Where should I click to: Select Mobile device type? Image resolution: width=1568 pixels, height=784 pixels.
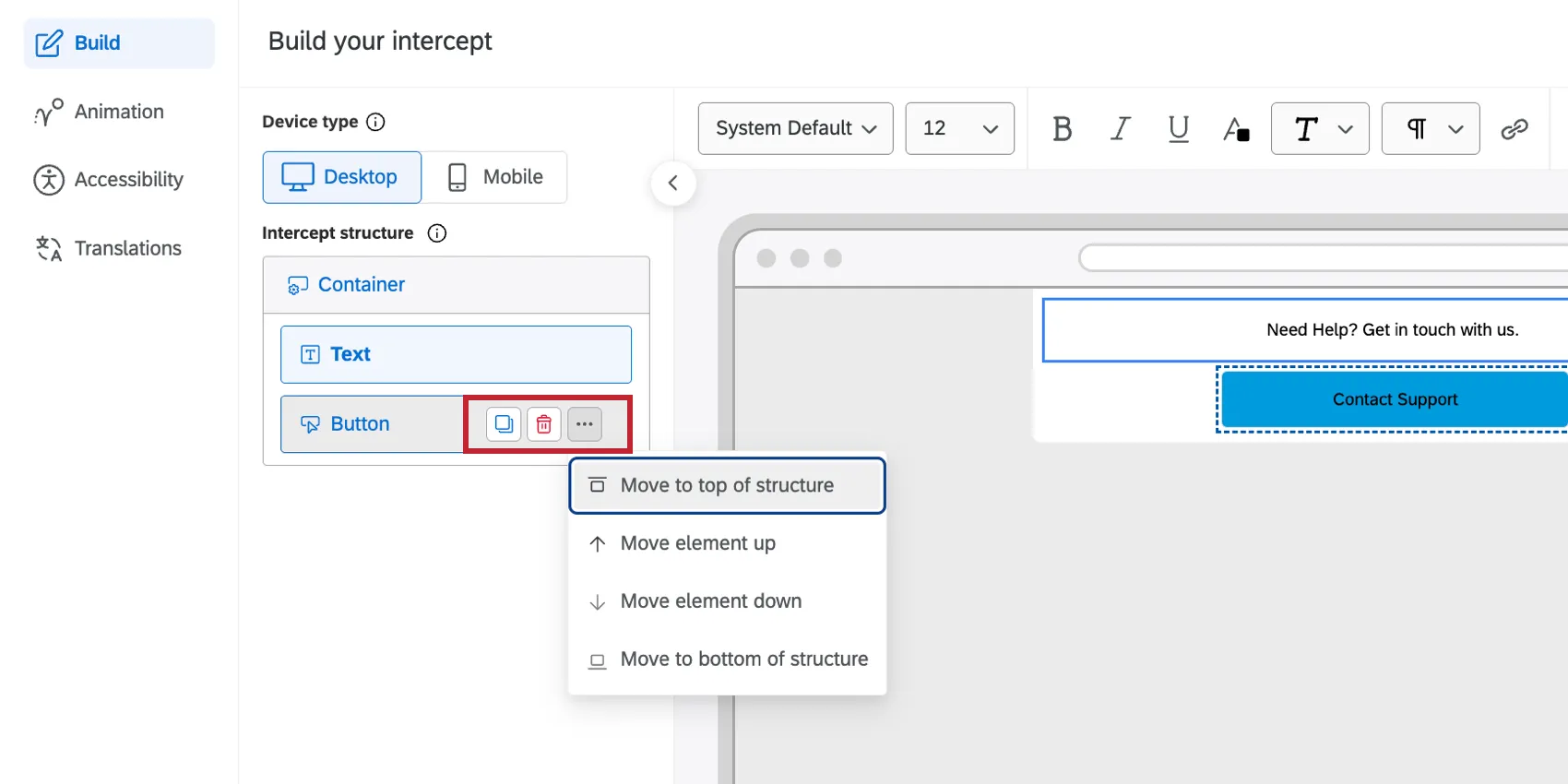494,177
